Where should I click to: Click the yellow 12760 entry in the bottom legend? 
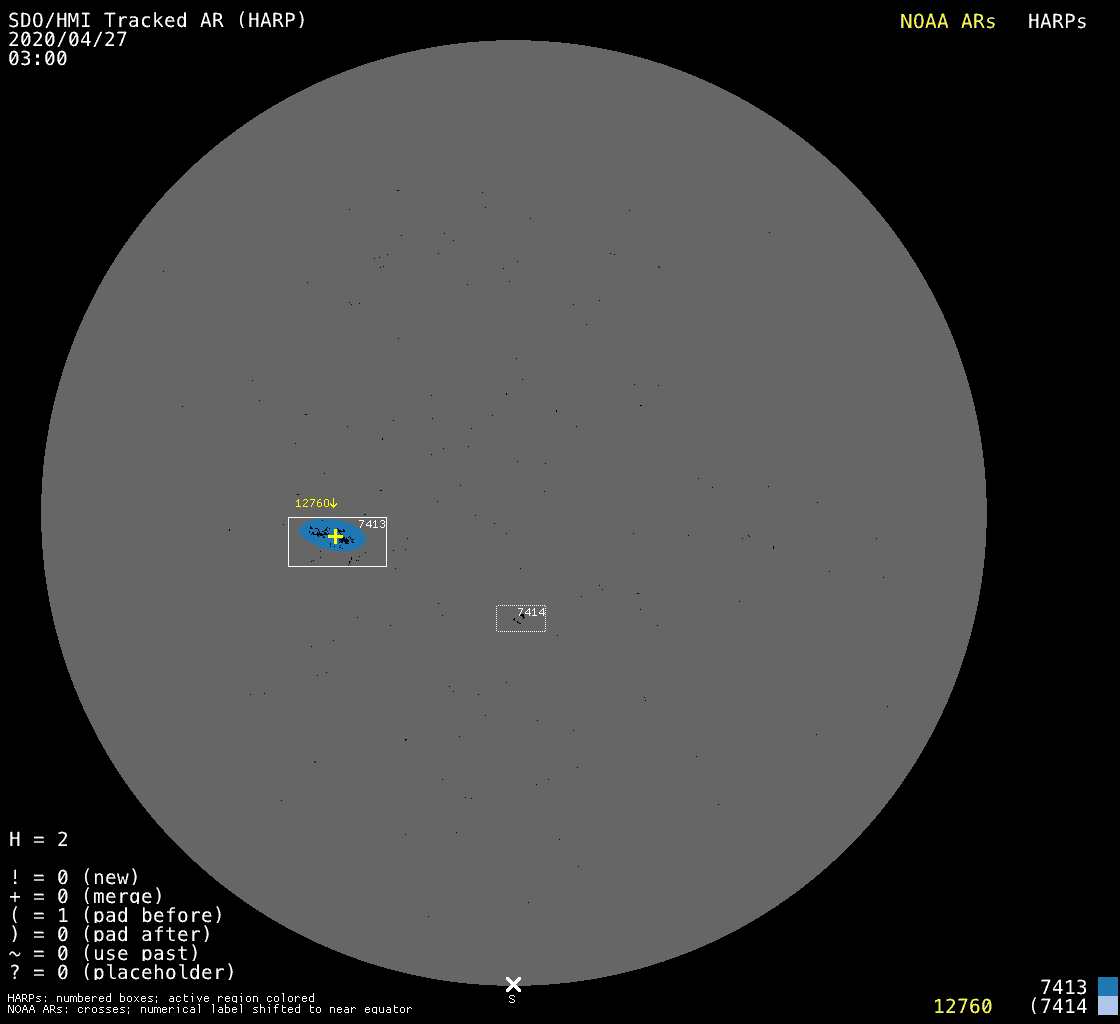[x=962, y=1006]
